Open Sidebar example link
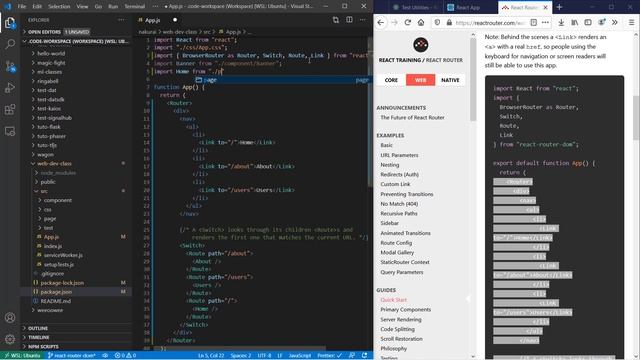 pyautogui.click(x=389, y=223)
